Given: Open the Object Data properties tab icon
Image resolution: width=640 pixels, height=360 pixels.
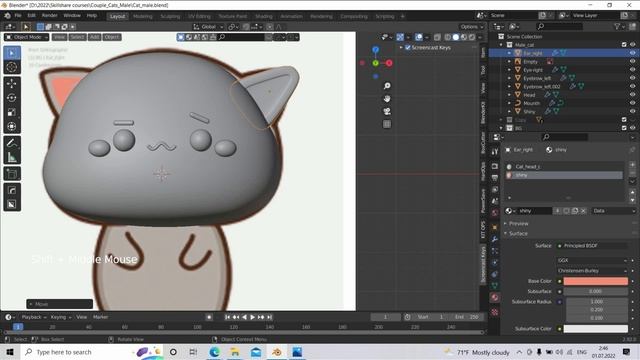Looking at the screenshot, I should tap(495, 286).
